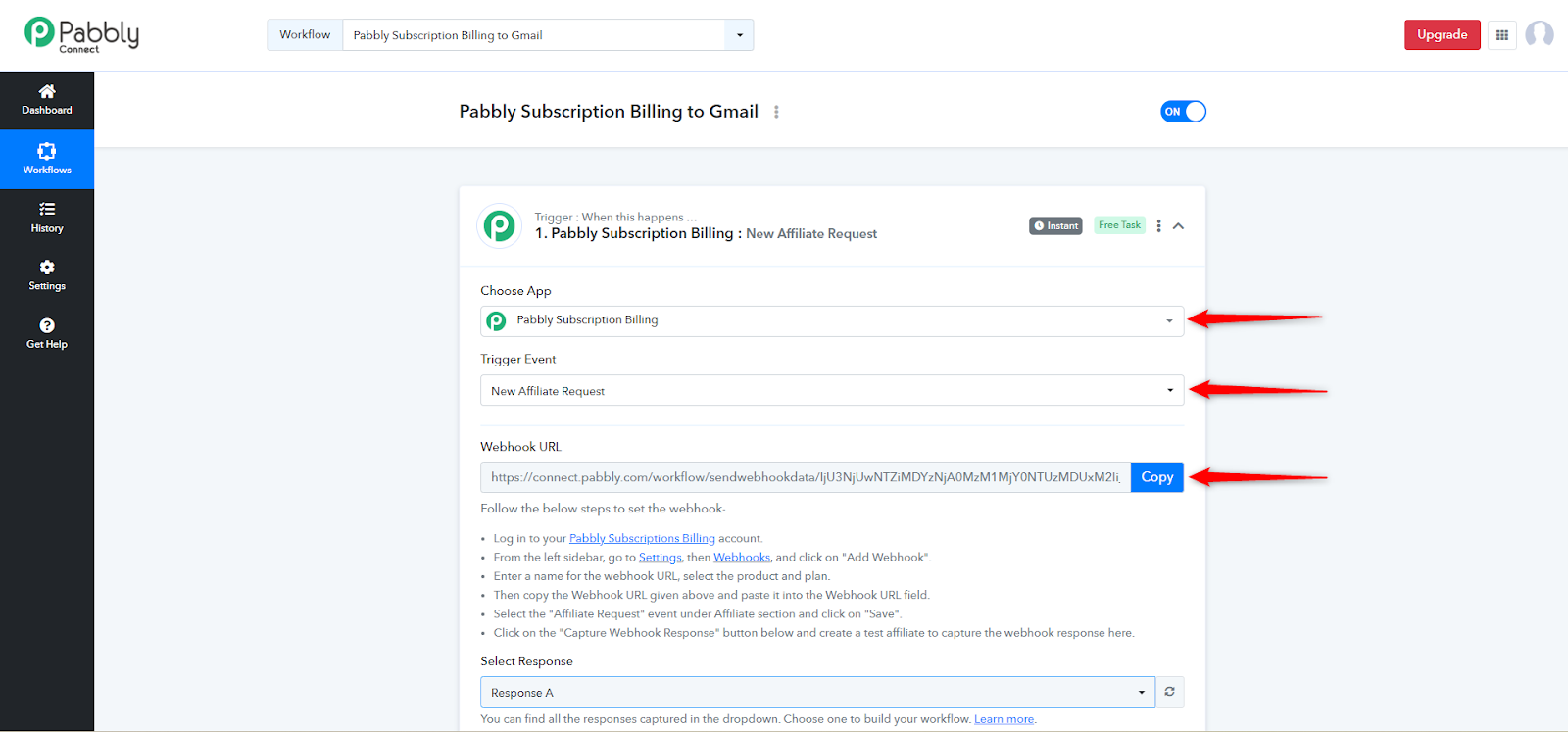Image resolution: width=1568 pixels, height=732 pixels.
Task: Click the red Upgrade button
Action: (x=1442, y=34)
